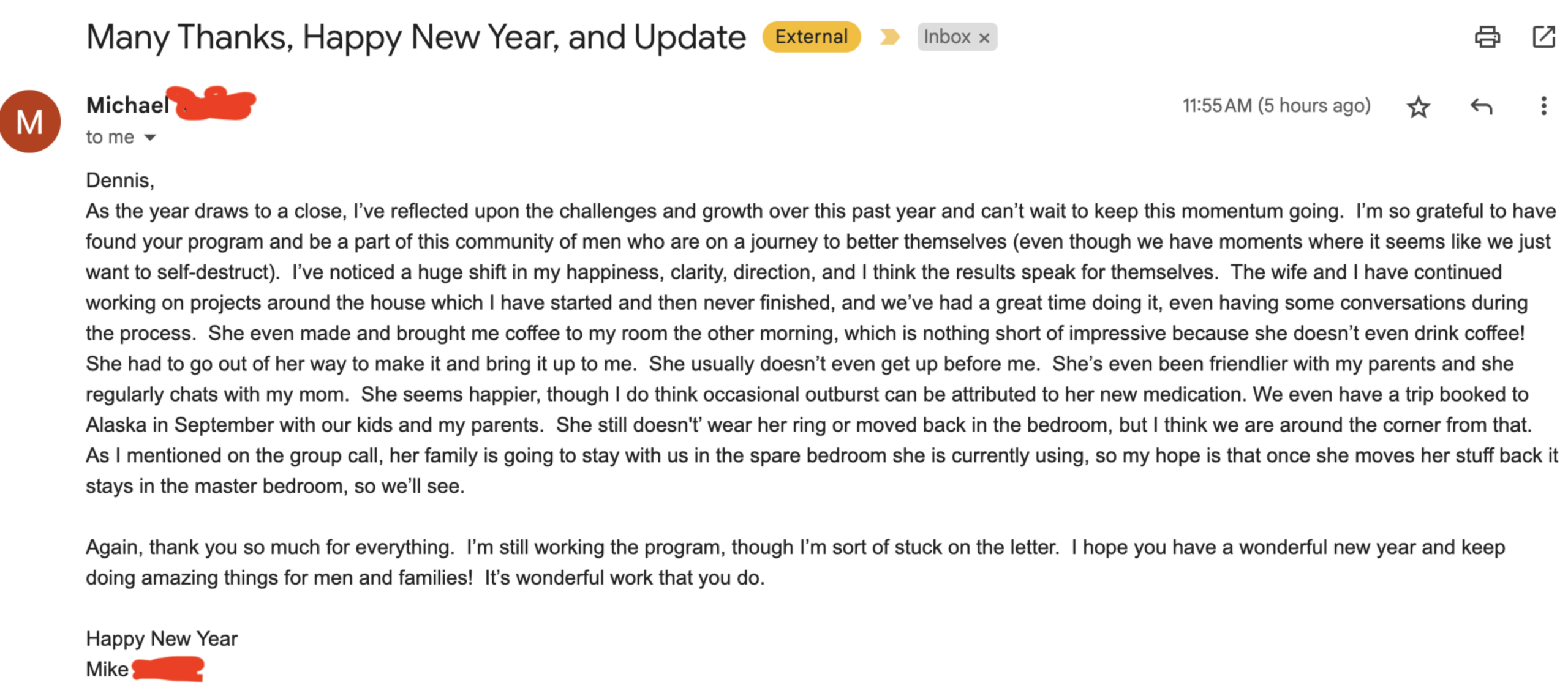Print this email using the printer icon
Screen dimensions: 1568x688
point(1486,37)
